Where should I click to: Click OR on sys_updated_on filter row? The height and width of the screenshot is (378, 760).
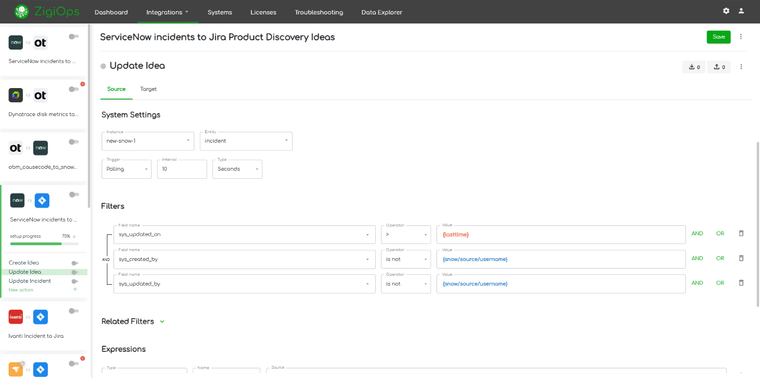tap(720, 234)
